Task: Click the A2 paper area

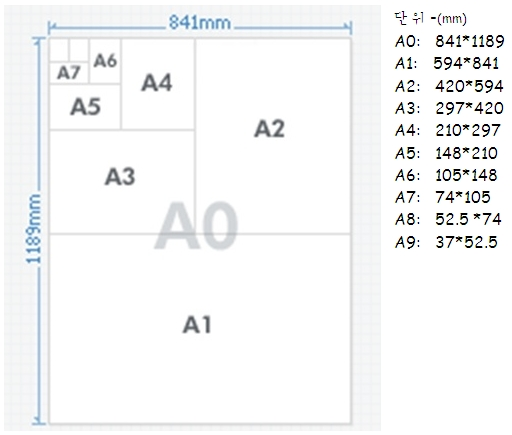Action: 273,136
